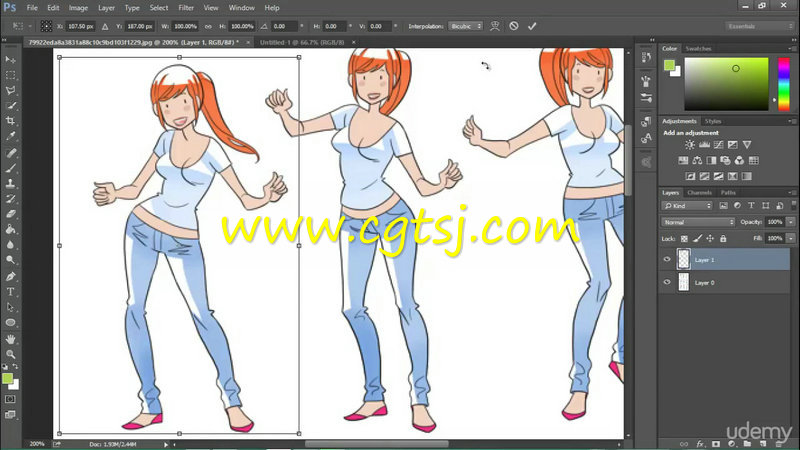The width and height of the screenshot is (800, 450).
Task: Switch to the Channels tab
Action: tap(699, 192)
